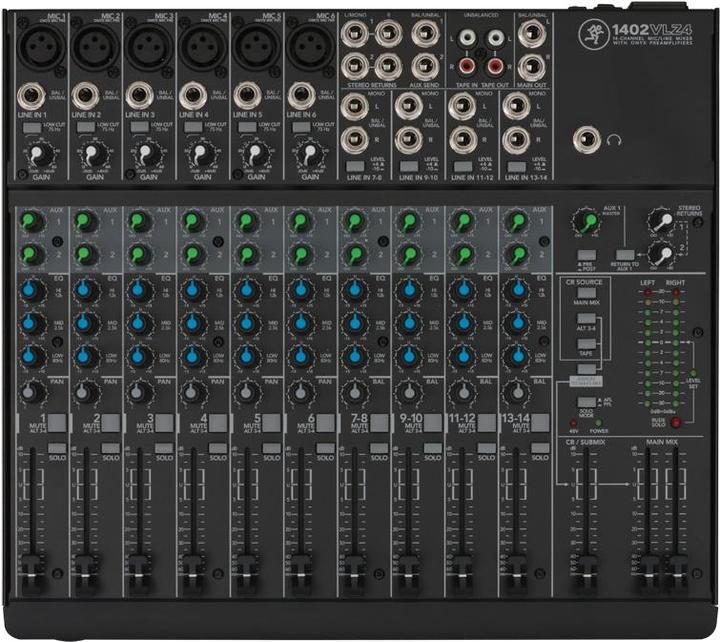
Task: Click the top red RIGHT meter LED
Action: pos(676,293)
